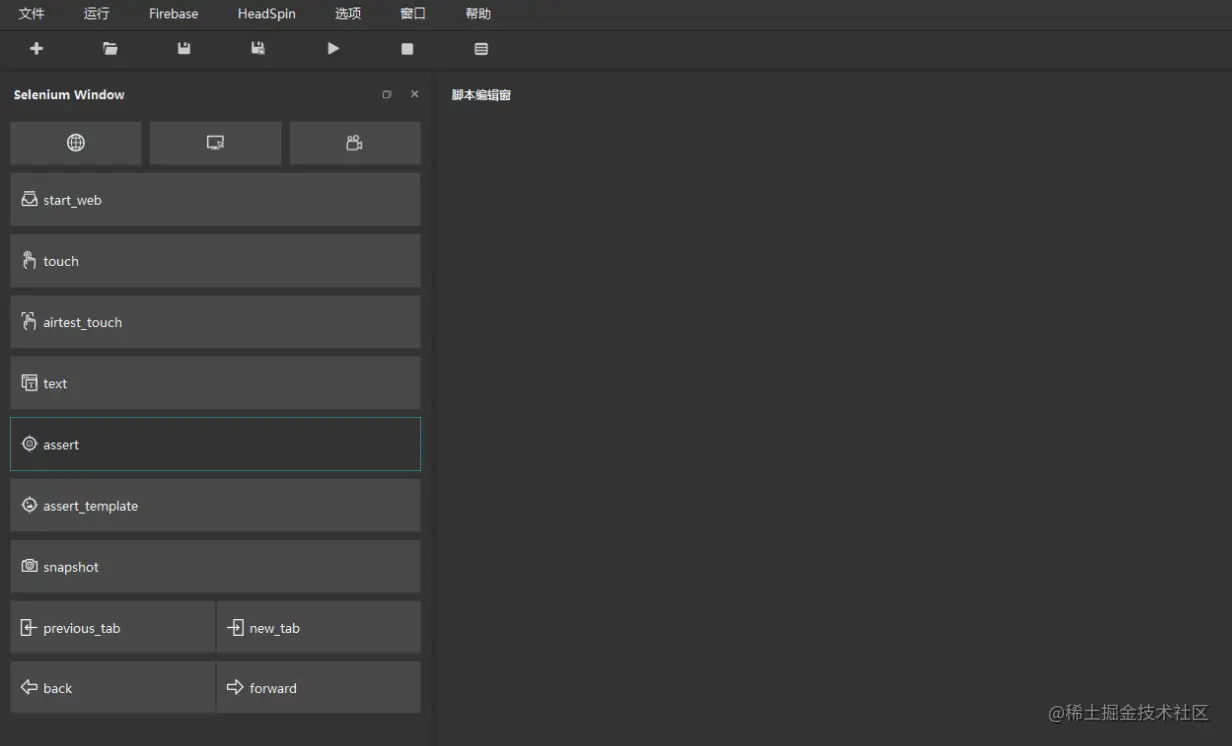Open the log report toolbar icon
Viewport: 1232px width, 746px height.
point(481,48)
